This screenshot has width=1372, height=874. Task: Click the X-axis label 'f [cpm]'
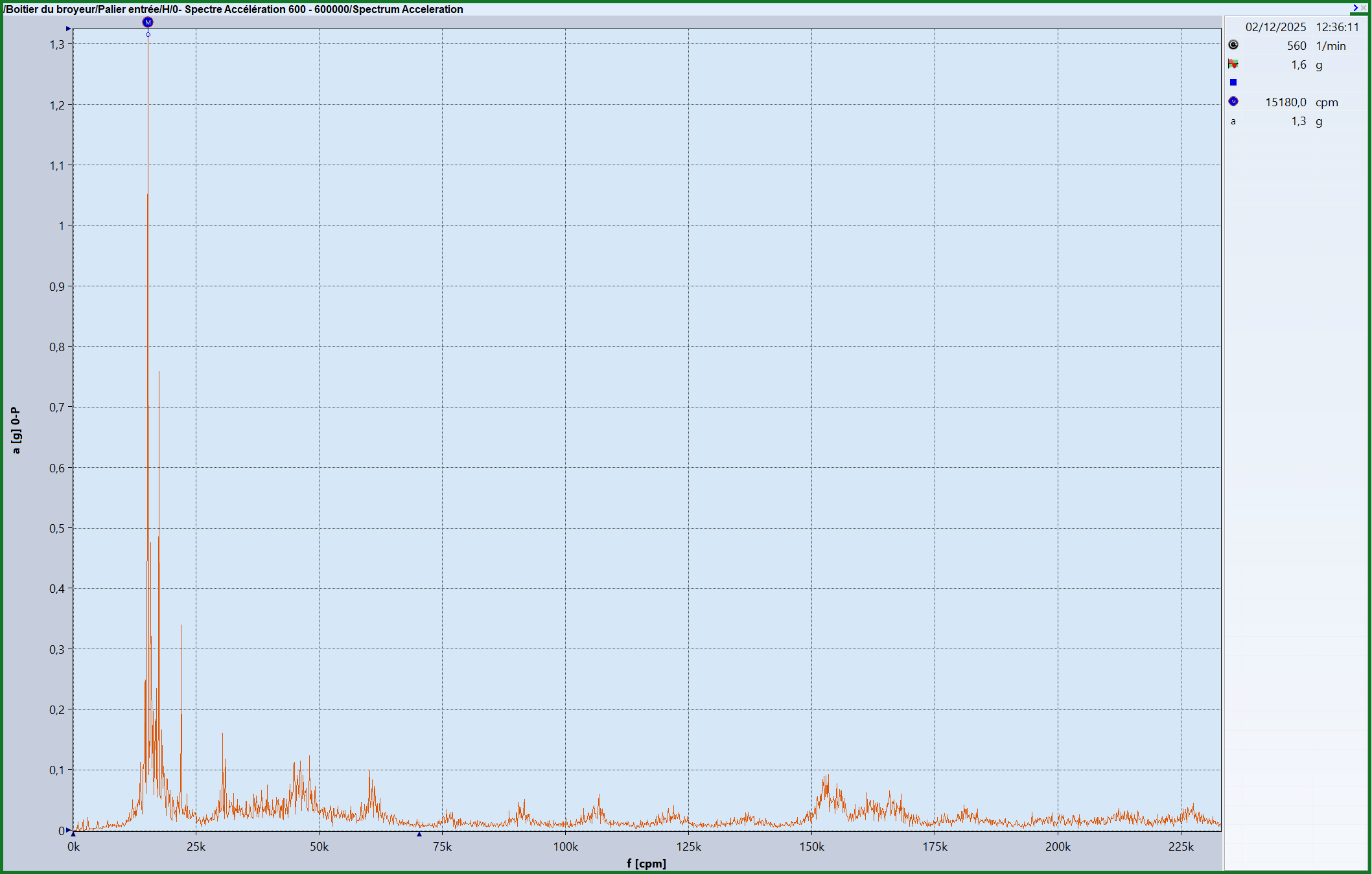tap(646, 863)
